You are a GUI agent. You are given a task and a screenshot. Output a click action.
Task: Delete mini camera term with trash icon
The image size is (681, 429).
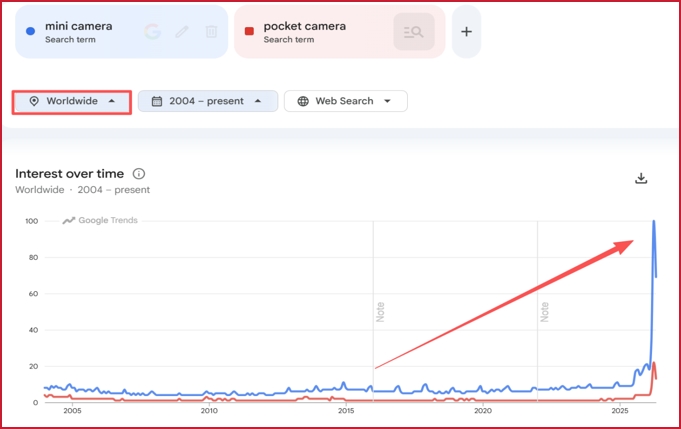(211, 32)
